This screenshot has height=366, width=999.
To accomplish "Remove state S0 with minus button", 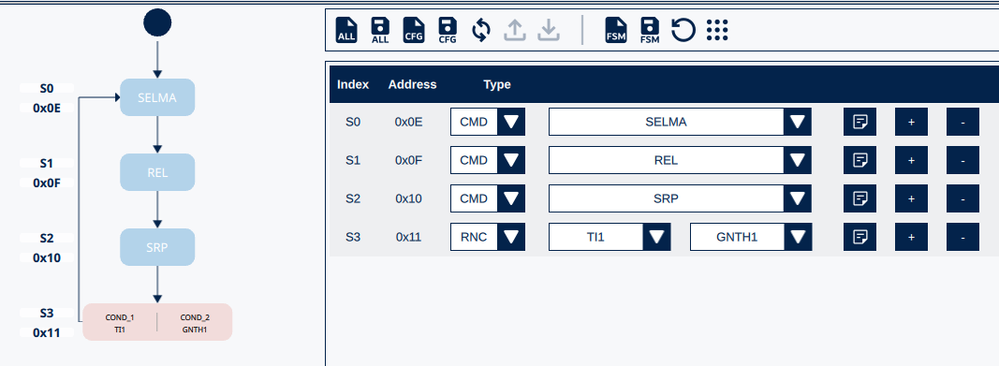I will (x=963, y=122).
